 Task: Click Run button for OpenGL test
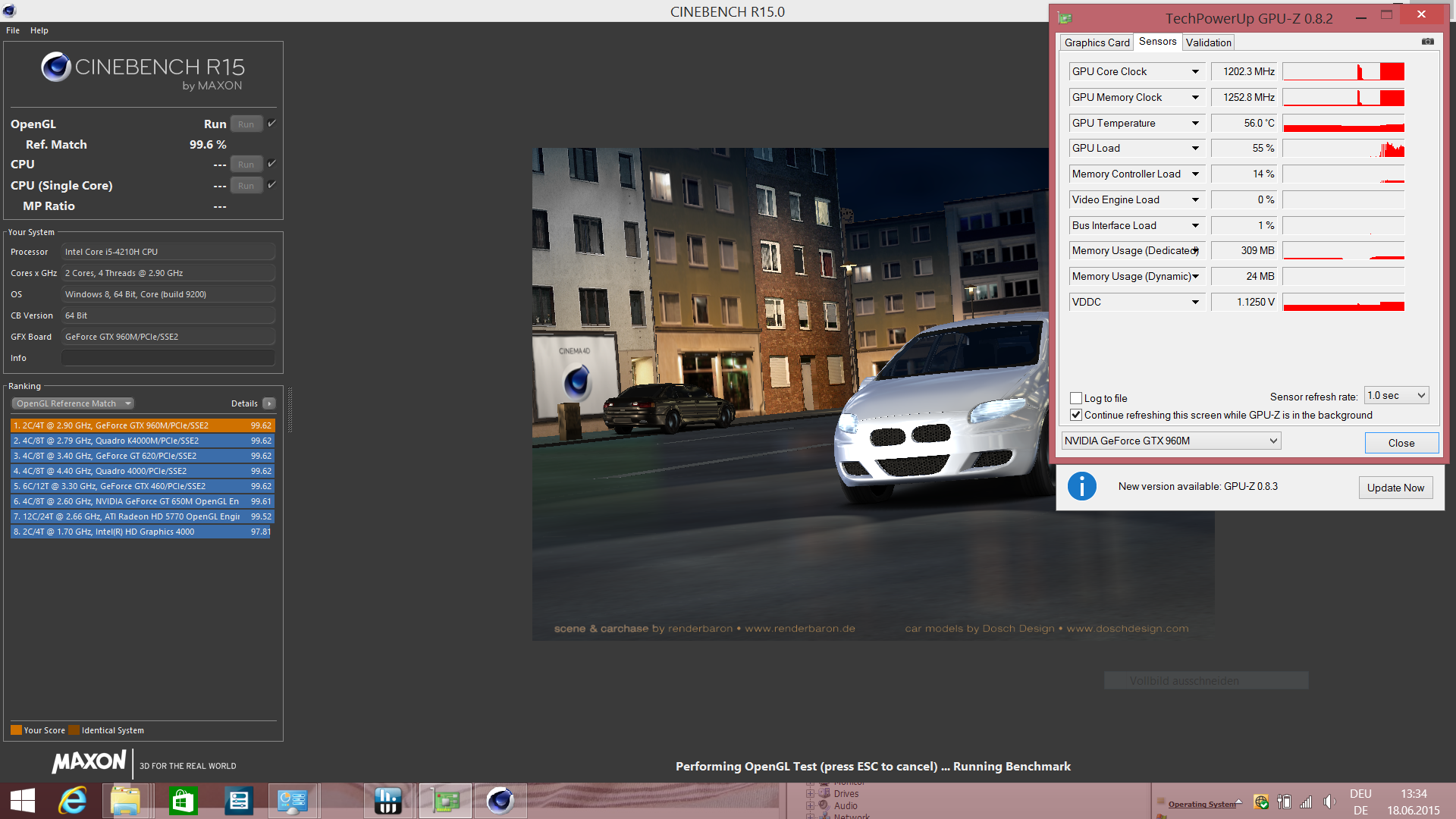click(246, 124)
